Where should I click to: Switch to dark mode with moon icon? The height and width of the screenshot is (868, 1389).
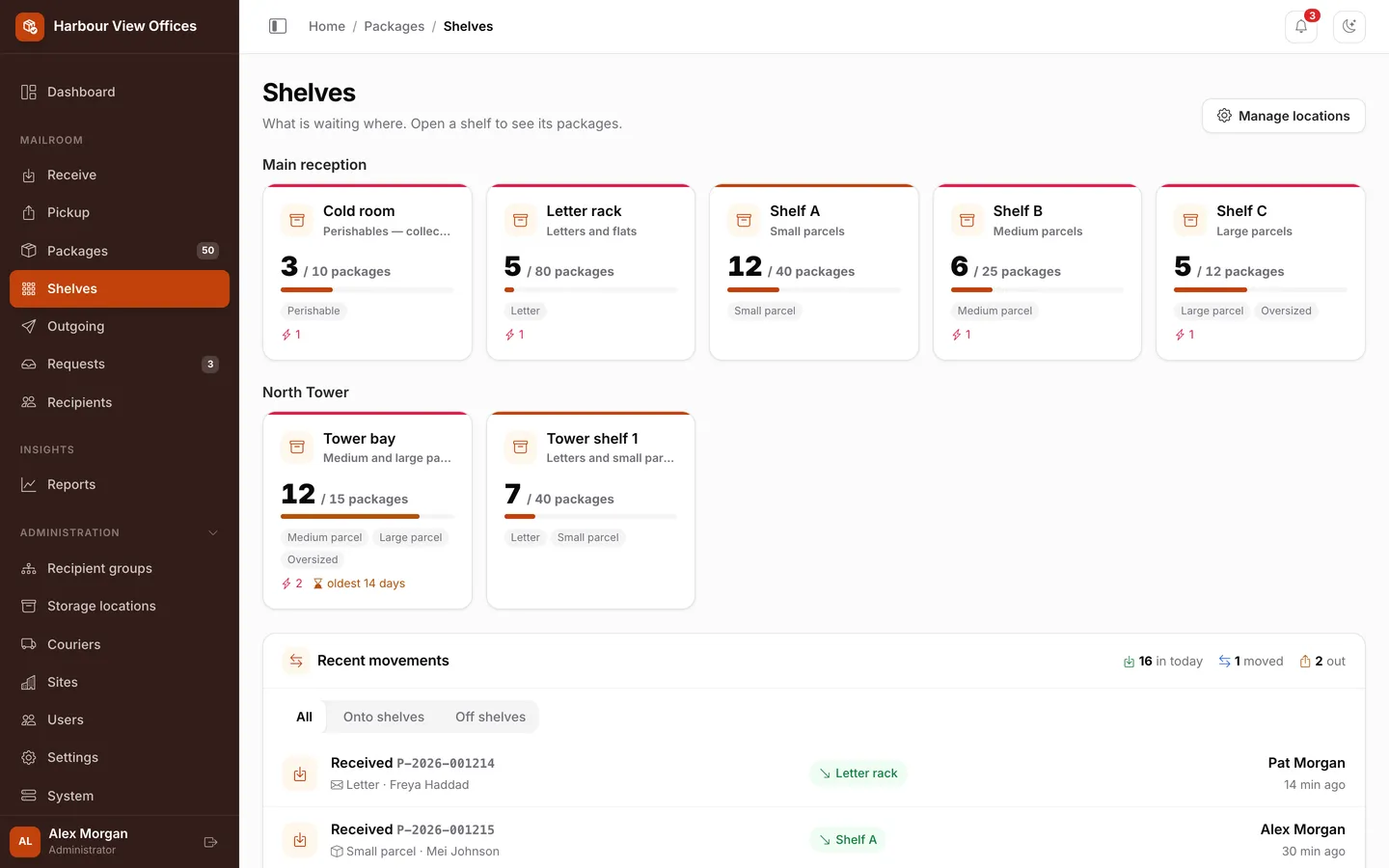coord(1349,26)
